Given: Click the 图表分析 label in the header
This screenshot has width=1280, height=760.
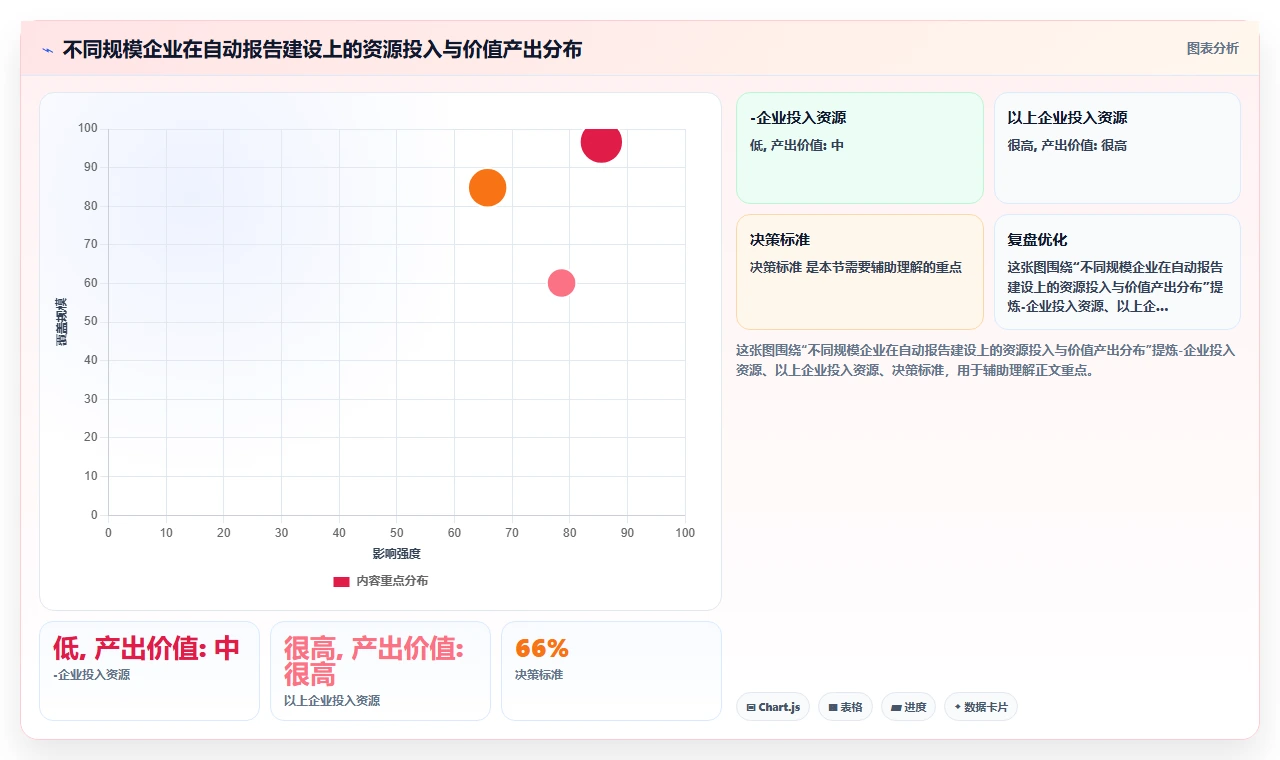Looking at the screenshot, I should (x=1212, y=48).
